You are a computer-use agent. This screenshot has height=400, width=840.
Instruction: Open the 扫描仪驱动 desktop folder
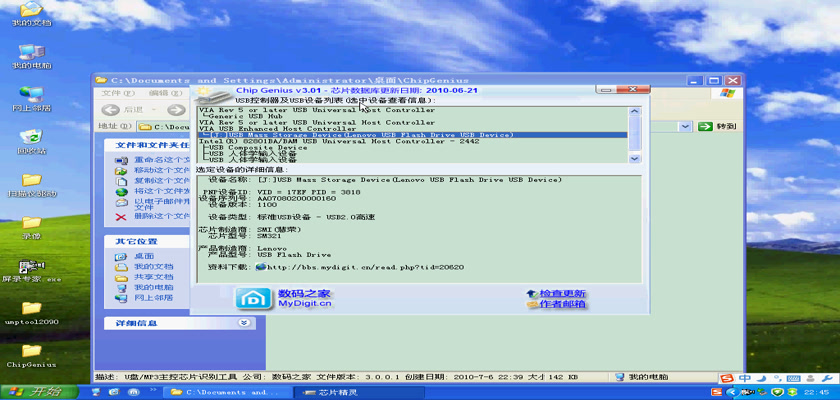coord(31,185)
